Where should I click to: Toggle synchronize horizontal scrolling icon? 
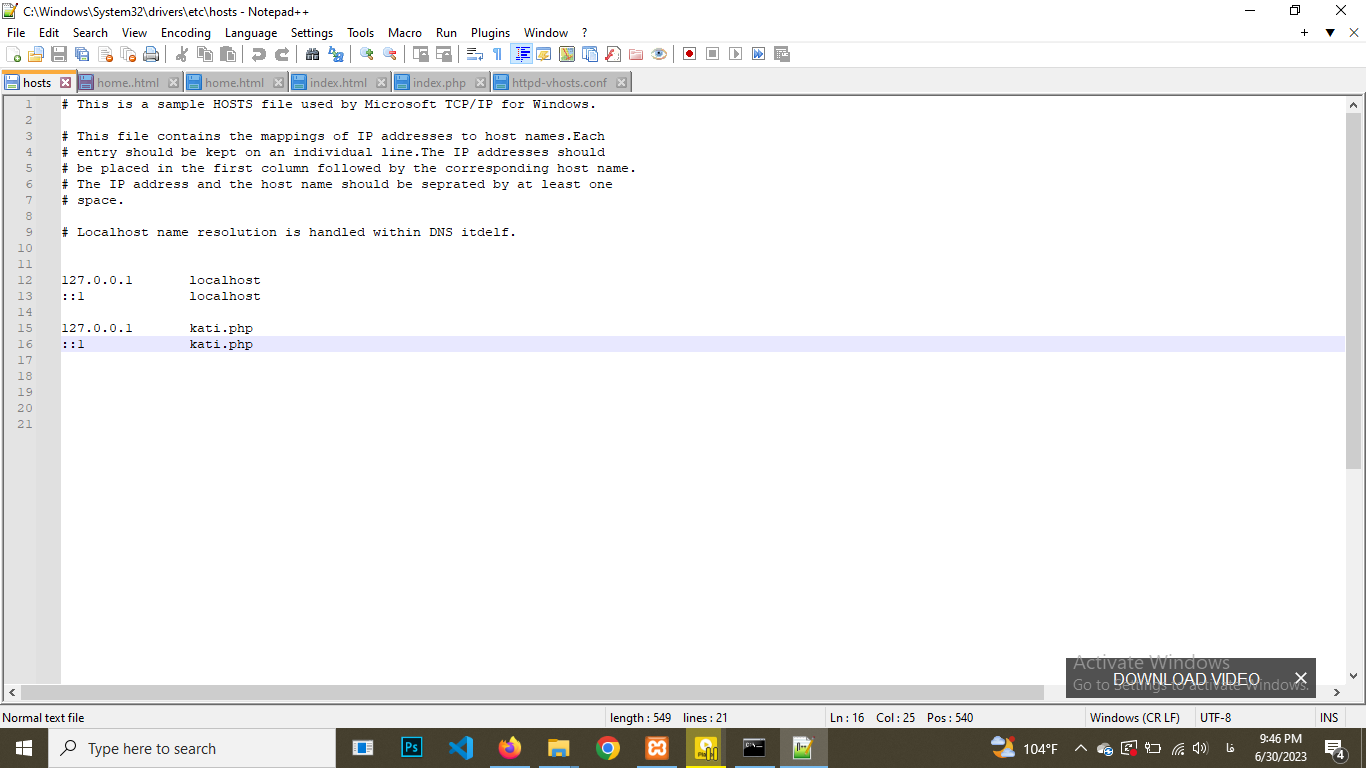click(x=444, y=54)
